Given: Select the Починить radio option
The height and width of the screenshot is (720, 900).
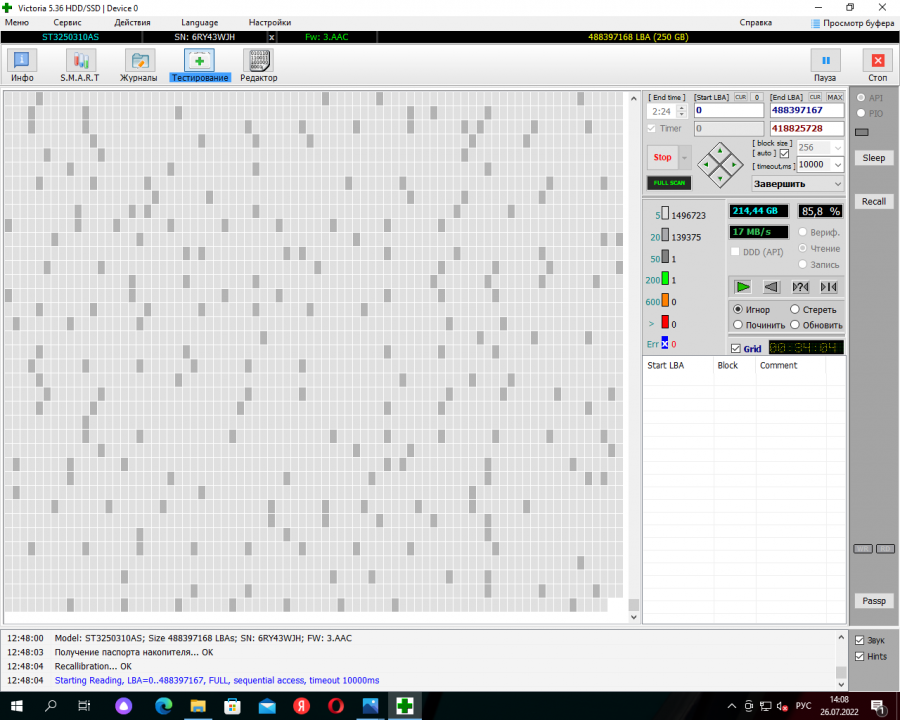Looking at the screenshot, I should [738, 325].
